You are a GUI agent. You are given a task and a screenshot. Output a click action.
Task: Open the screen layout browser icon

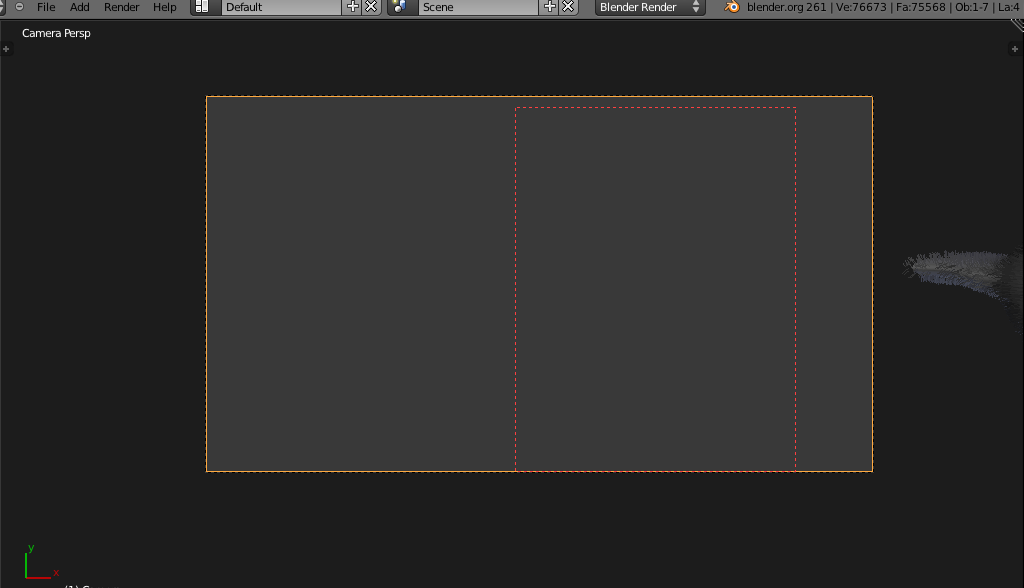(x=202, y=7)
